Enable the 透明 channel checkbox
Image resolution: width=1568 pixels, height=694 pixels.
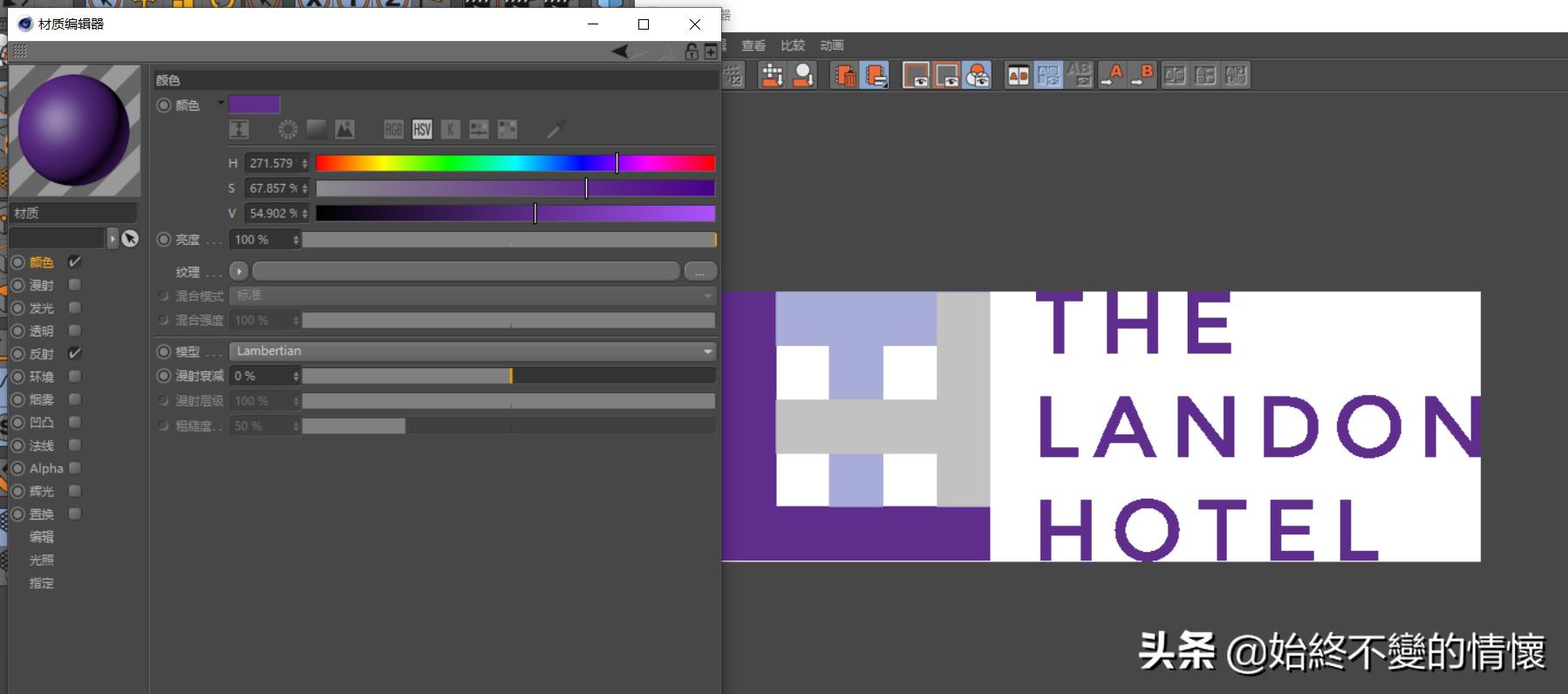coord(75,330)
